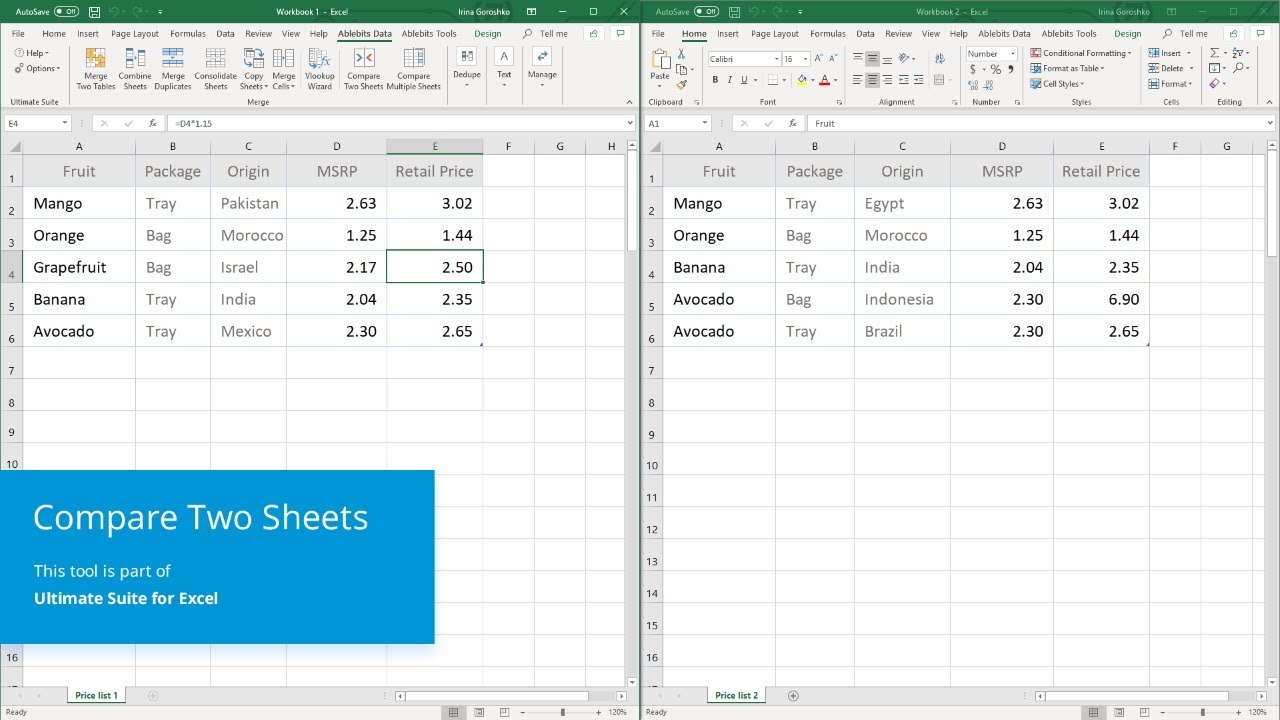1280x720 pixels.
Task: Click the formula bar in Workbook 1
Action: coord(400,123)
